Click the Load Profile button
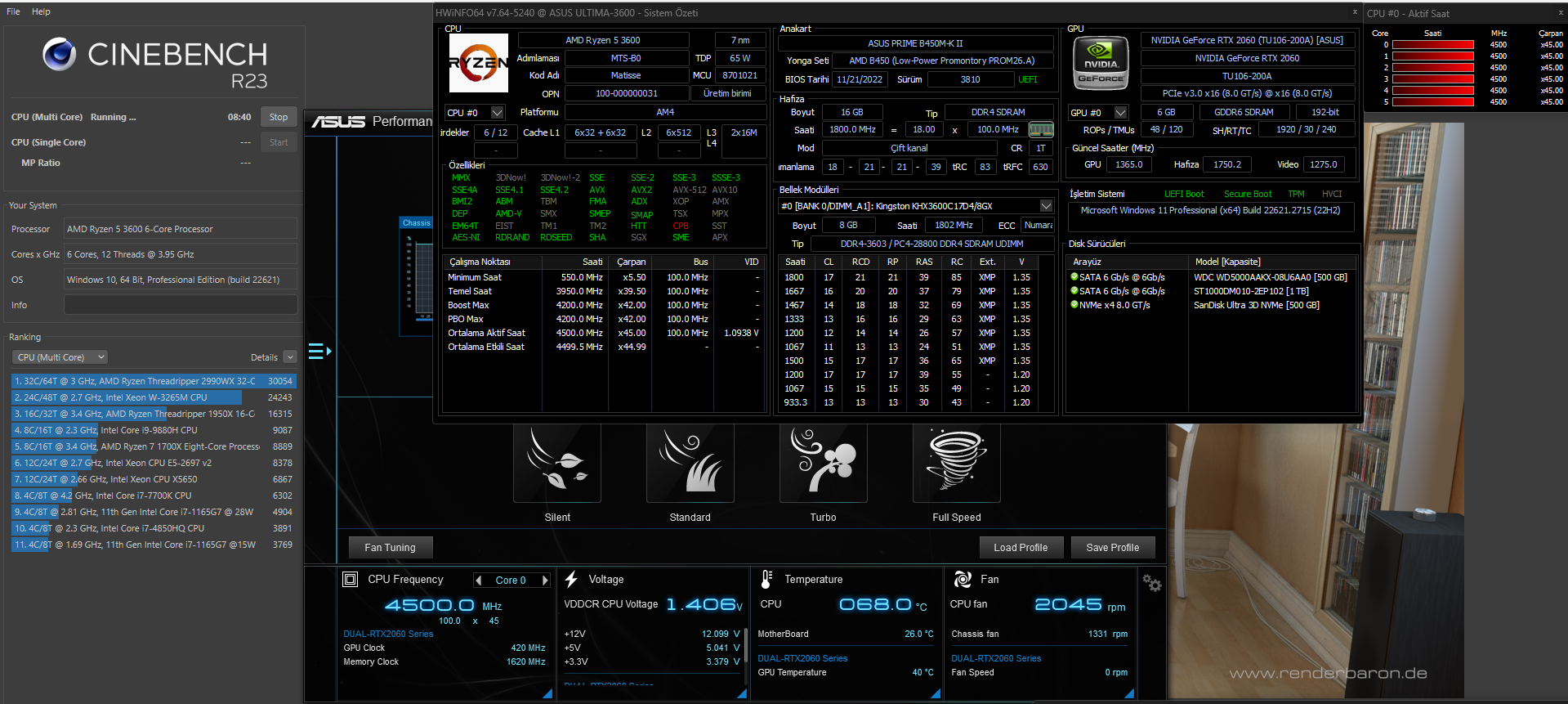This screenshot has width=1568, height=704. click(1021, 548)
